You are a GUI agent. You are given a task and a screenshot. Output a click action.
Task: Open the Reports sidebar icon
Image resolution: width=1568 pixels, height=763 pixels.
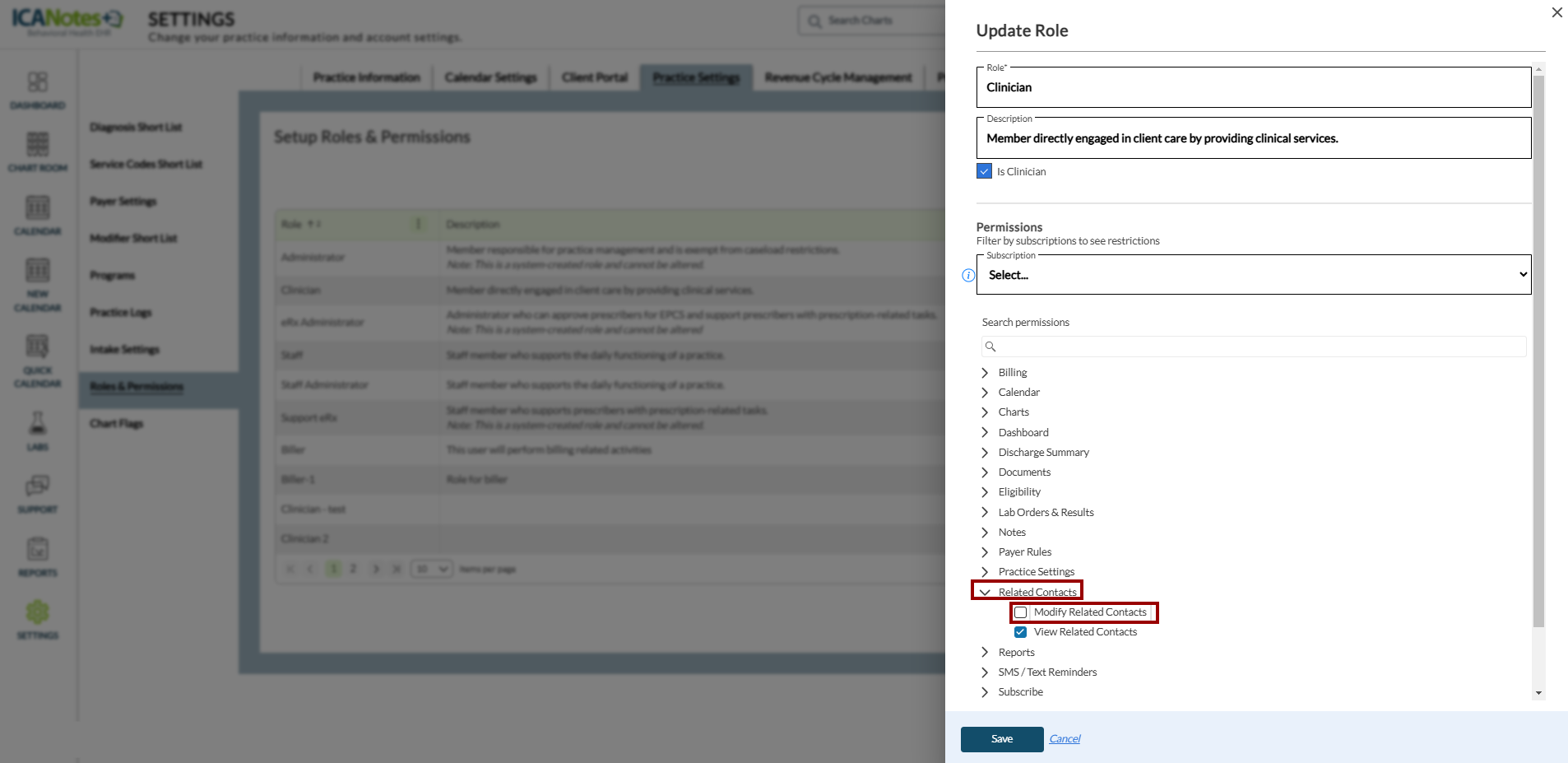point(38,549)
